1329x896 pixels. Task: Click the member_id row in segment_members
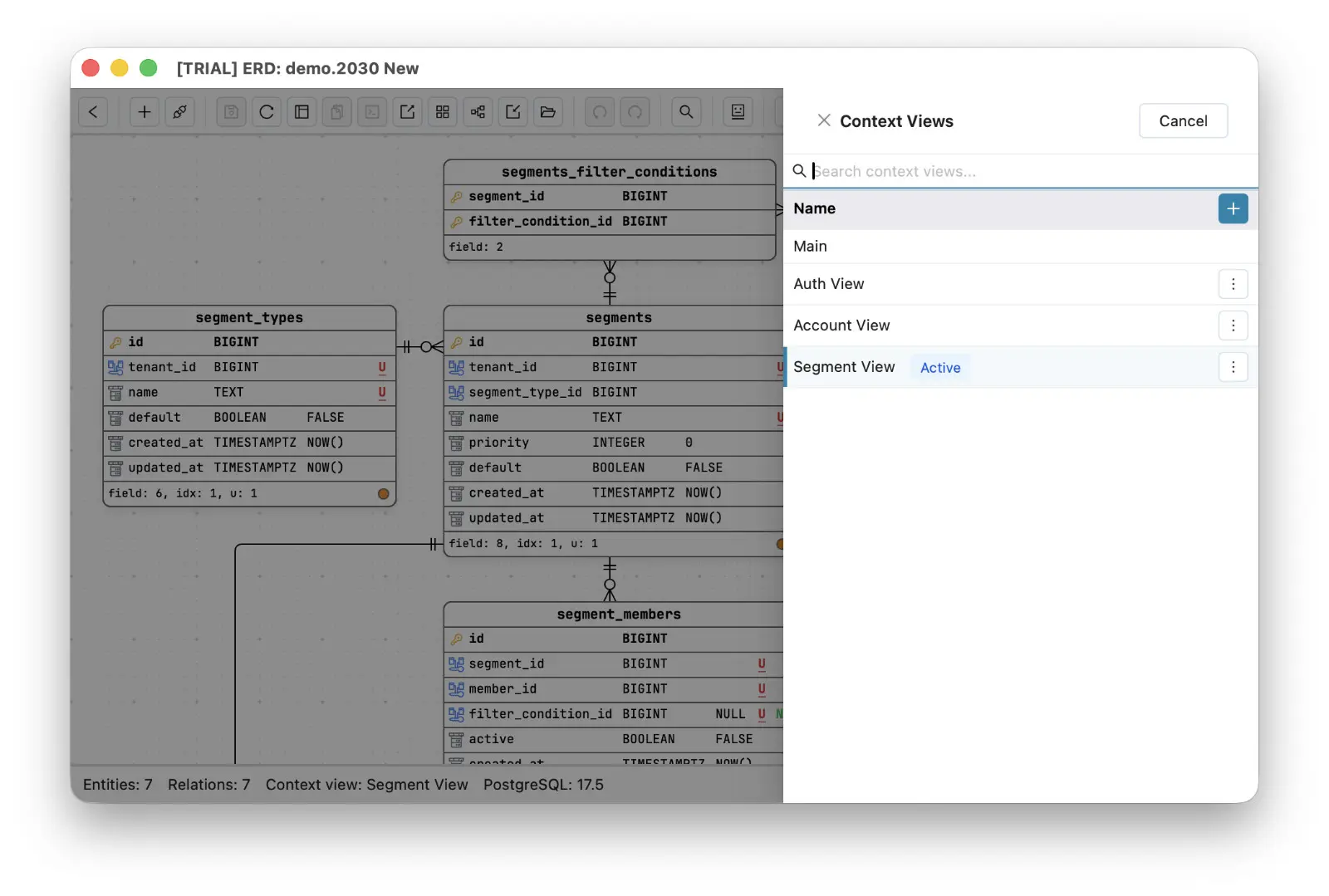[x=614, y=689]
